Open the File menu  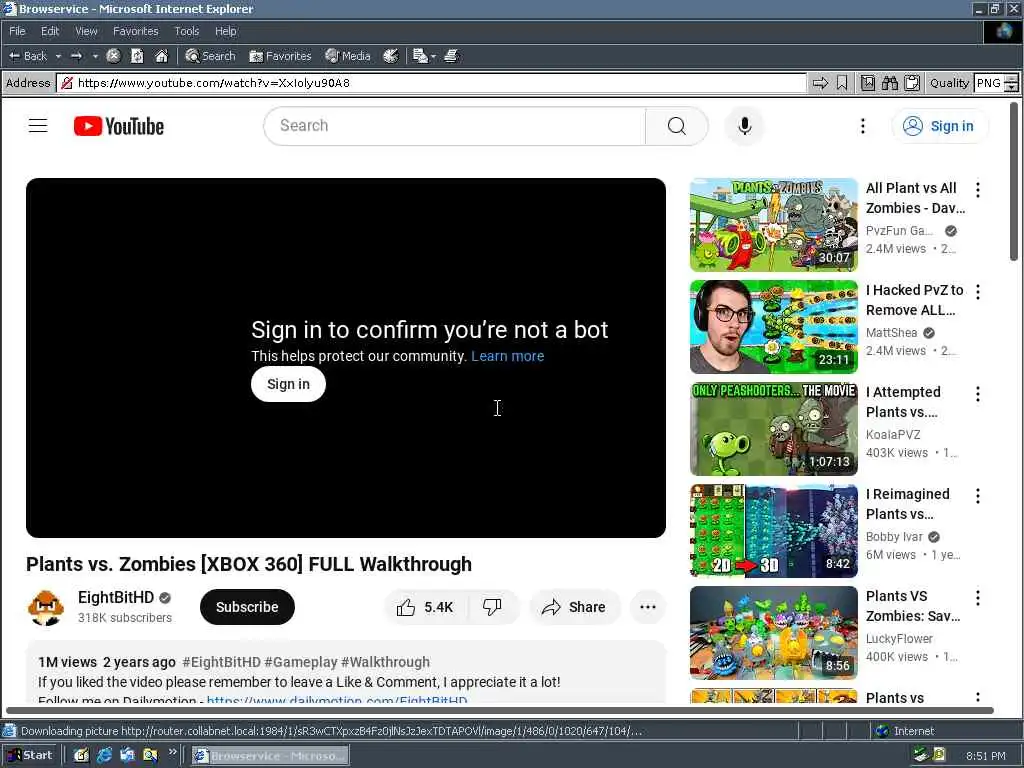tap(17, 31)
